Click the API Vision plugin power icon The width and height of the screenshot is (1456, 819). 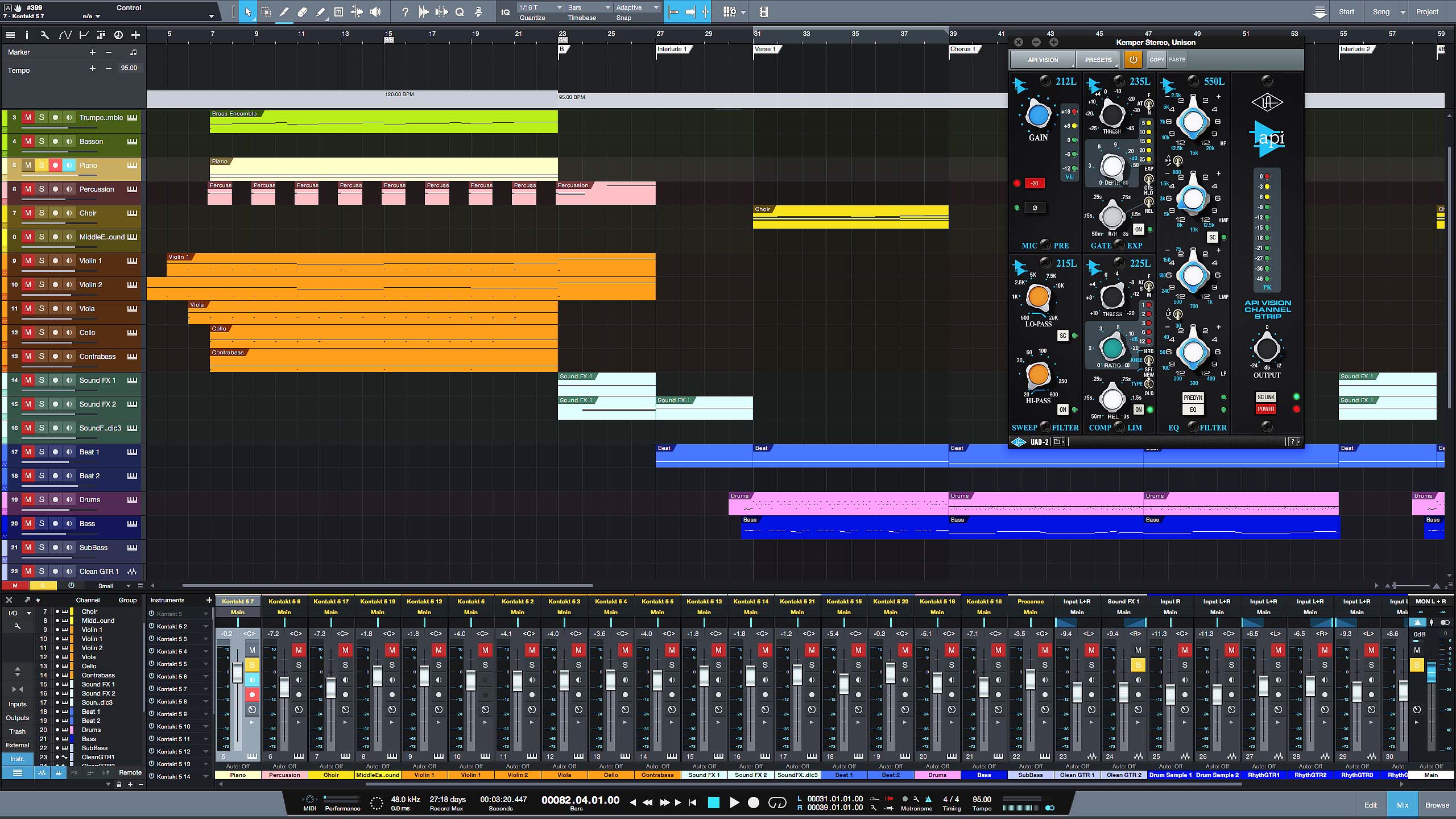click(1133, 59)
